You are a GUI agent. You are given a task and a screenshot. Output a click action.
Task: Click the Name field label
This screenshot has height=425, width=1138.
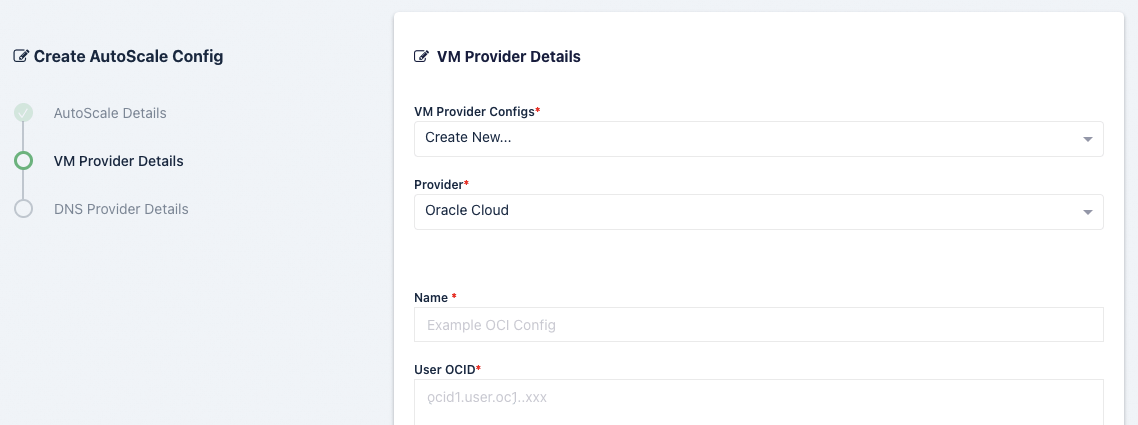coord(431,297)
